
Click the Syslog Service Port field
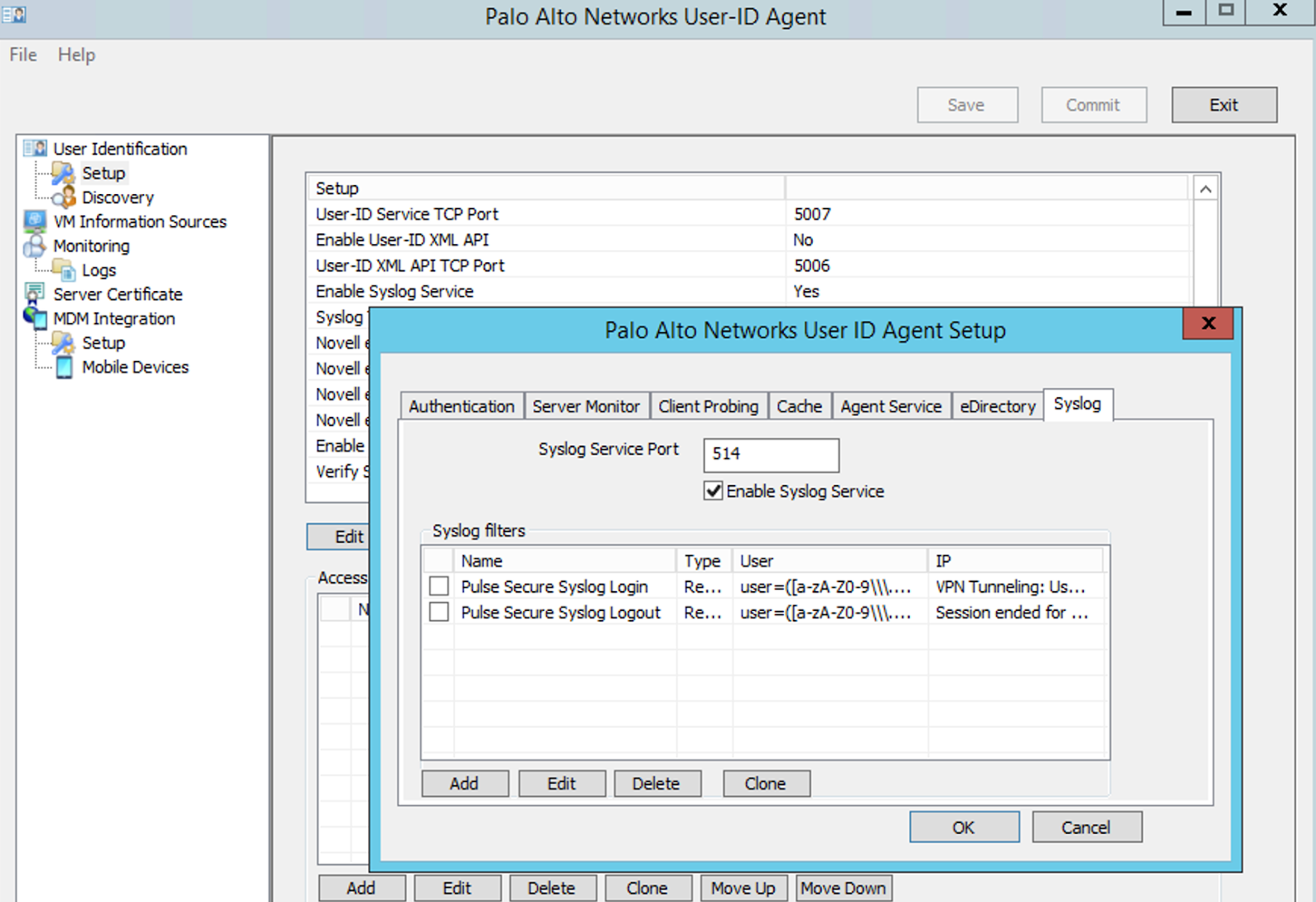[770, 456]
